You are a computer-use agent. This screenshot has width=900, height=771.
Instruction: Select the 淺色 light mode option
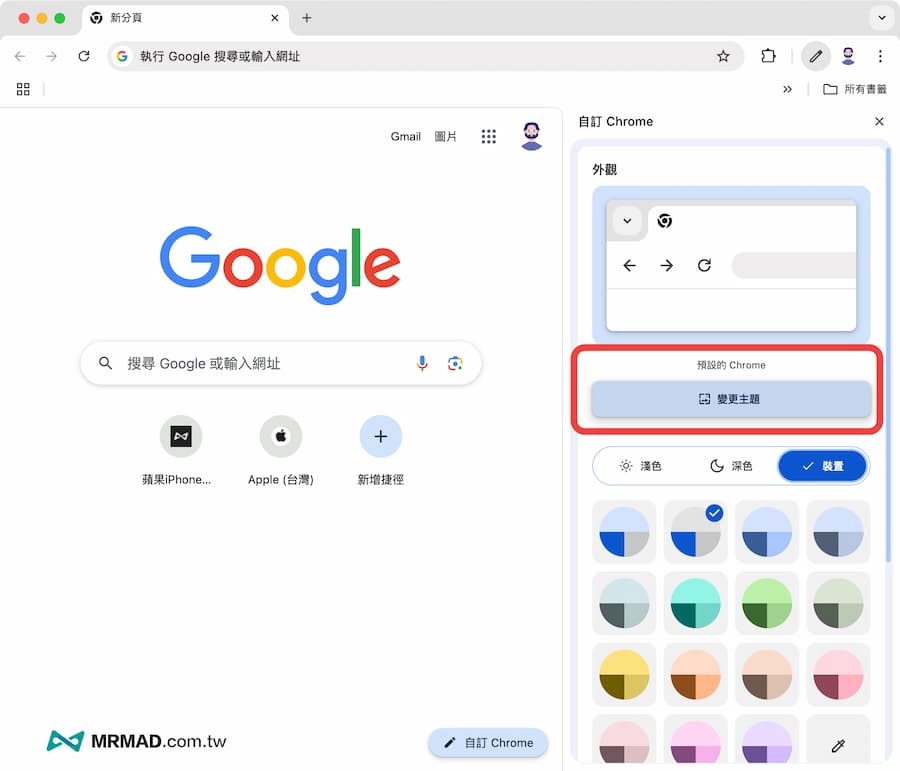click(x=640, y=466)
